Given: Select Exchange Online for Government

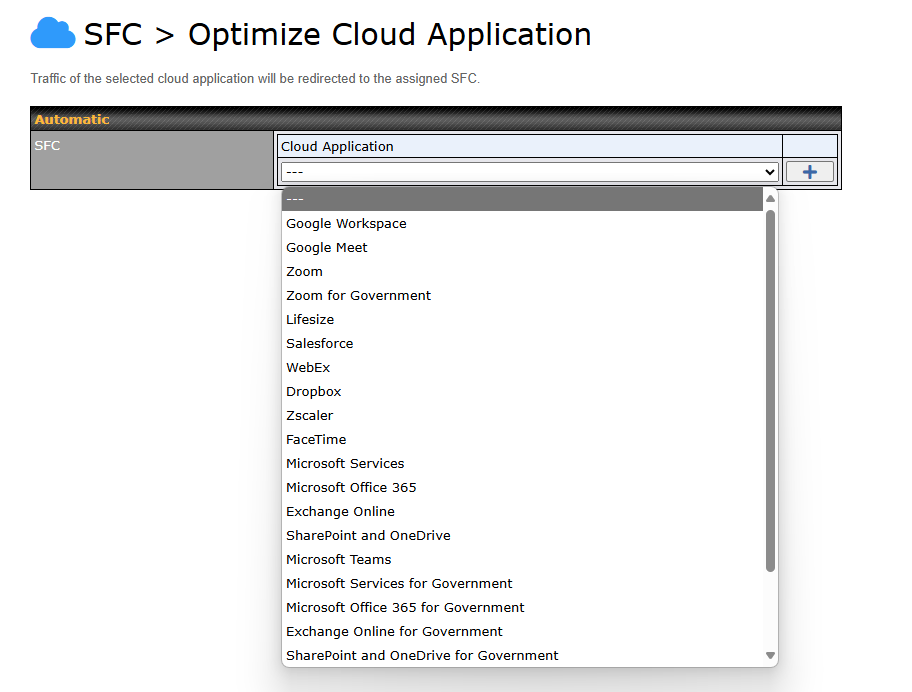Looking at the screenshot, I should click(522, 632).
